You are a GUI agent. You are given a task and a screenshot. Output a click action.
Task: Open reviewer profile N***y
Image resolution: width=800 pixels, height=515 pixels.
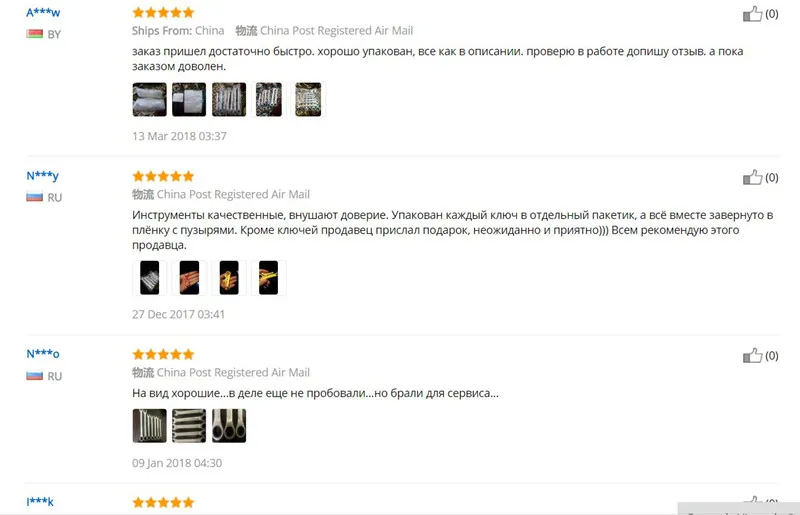click(42, 176)
